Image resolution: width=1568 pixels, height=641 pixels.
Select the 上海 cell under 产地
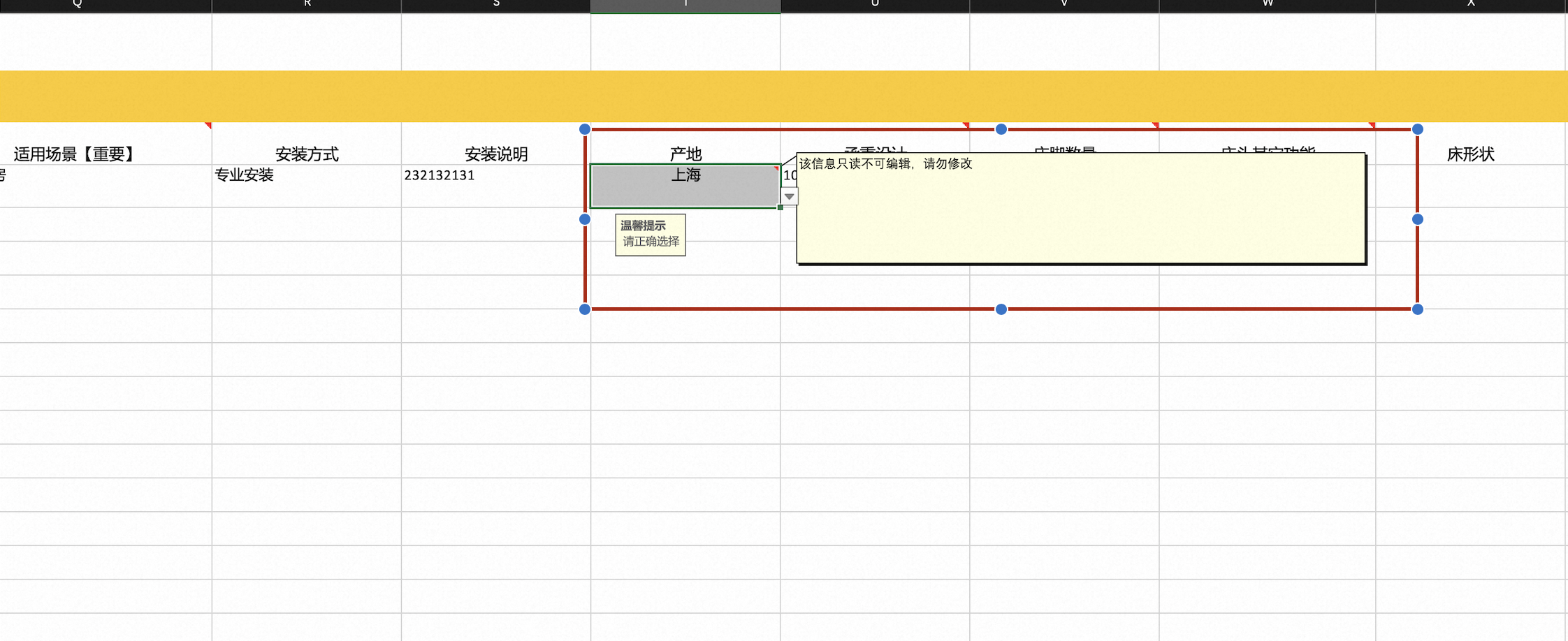(x=685, y=186)
